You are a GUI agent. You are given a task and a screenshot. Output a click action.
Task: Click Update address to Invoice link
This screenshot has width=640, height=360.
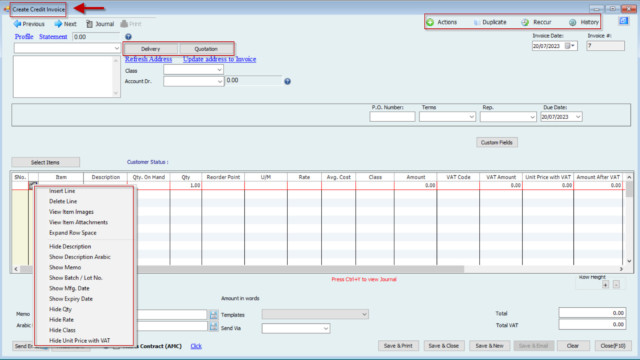pos(220,59)
